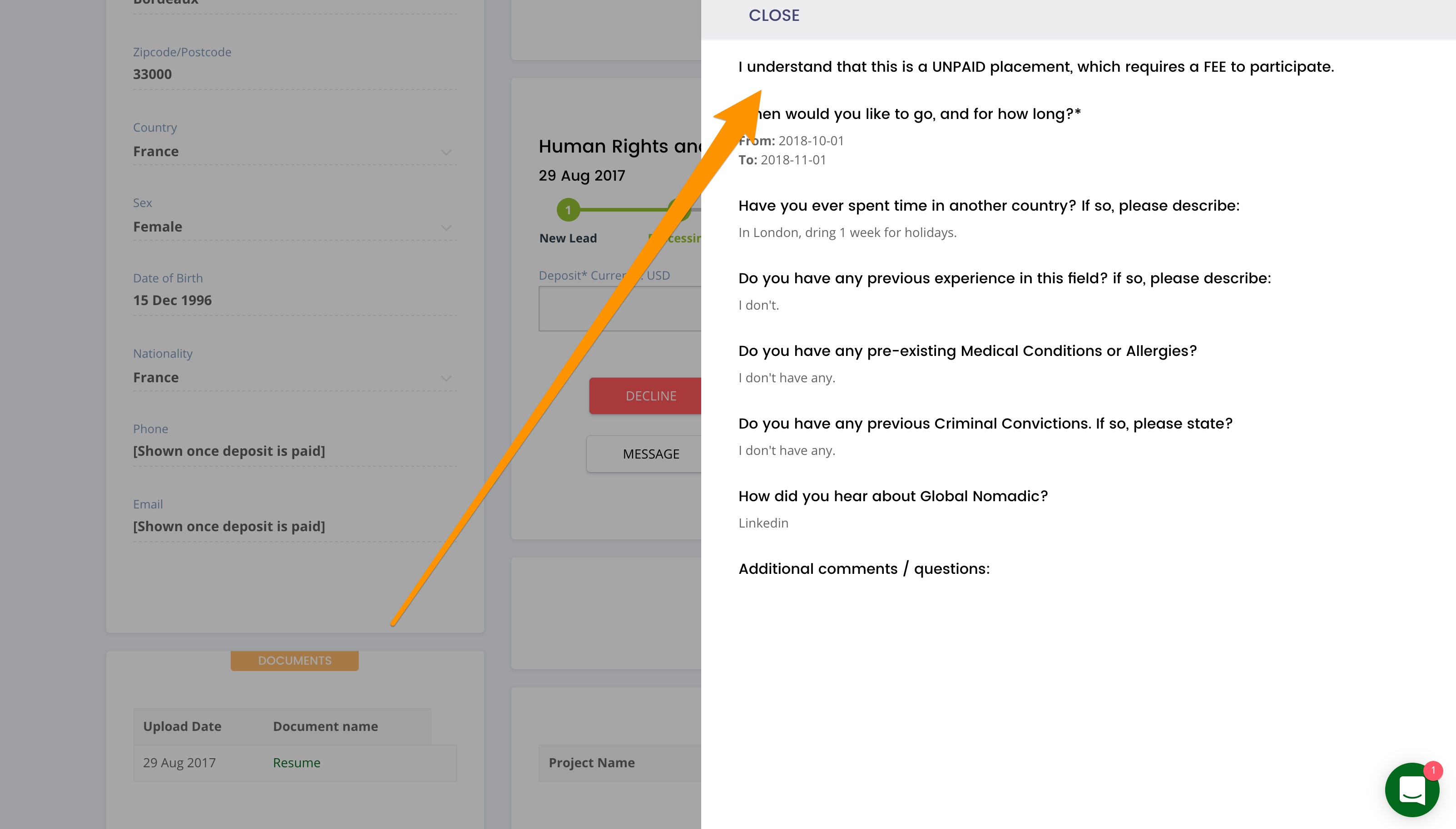The width and height of the screenshot is (1456, 829).
Task: Open the green chat messenger widget
Action: click(x=1411, y=790)
